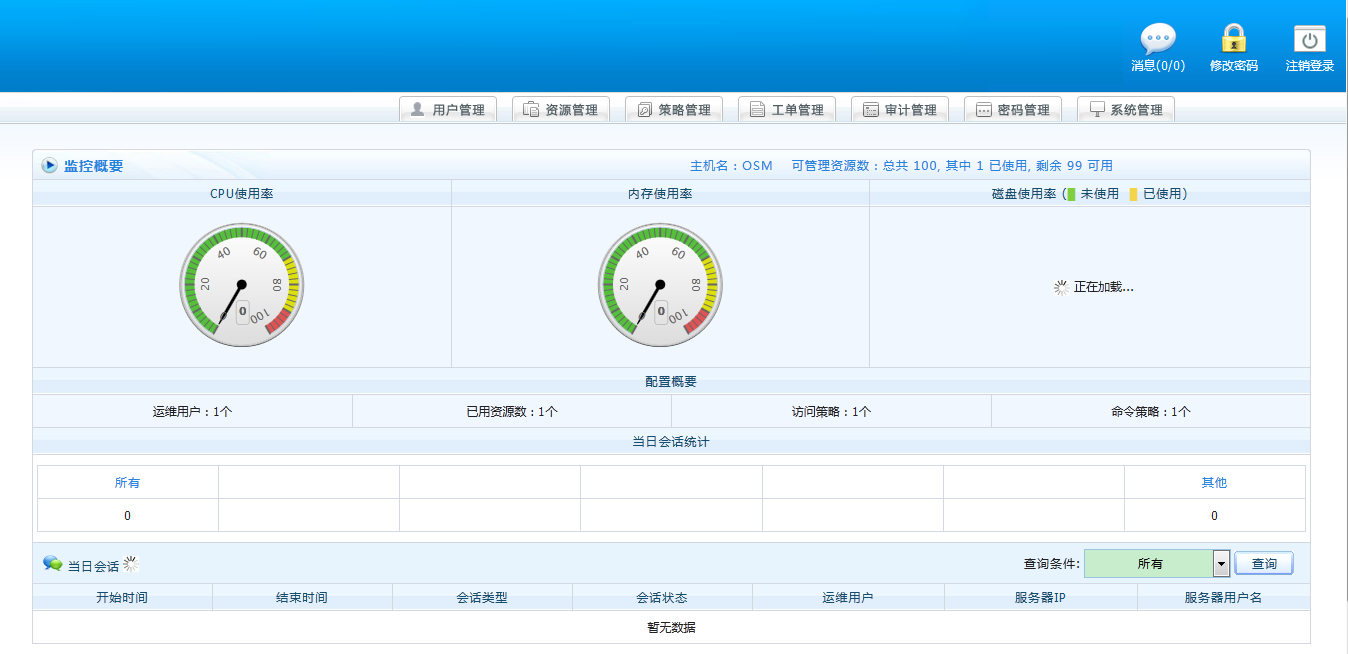Click the green 未使用 legend square
The image size is (1348, 654).
(1071, 194)
